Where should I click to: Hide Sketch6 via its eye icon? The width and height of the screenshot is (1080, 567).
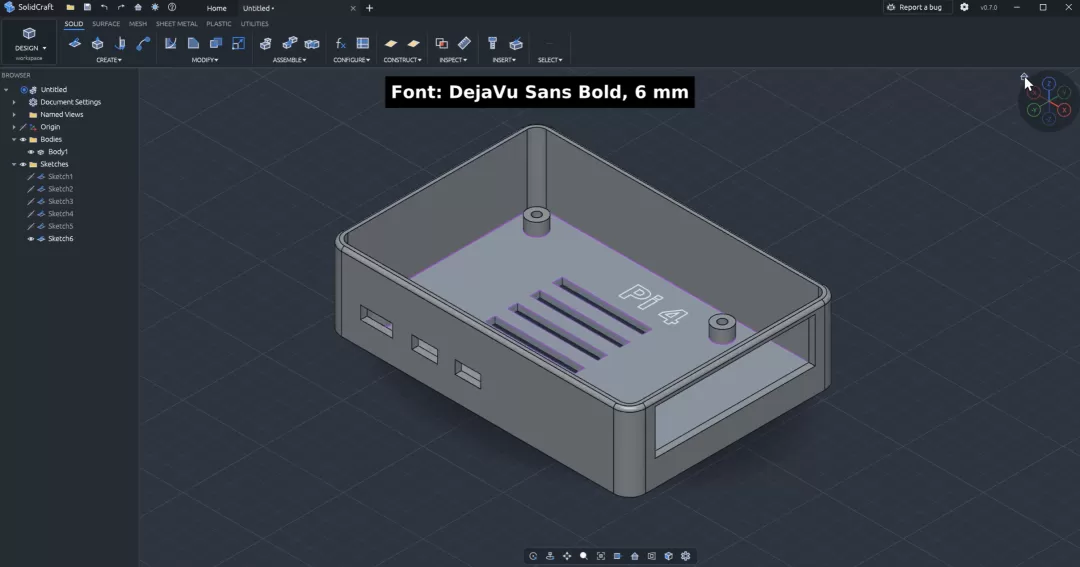pyautogui.click(x=30, y=238)
